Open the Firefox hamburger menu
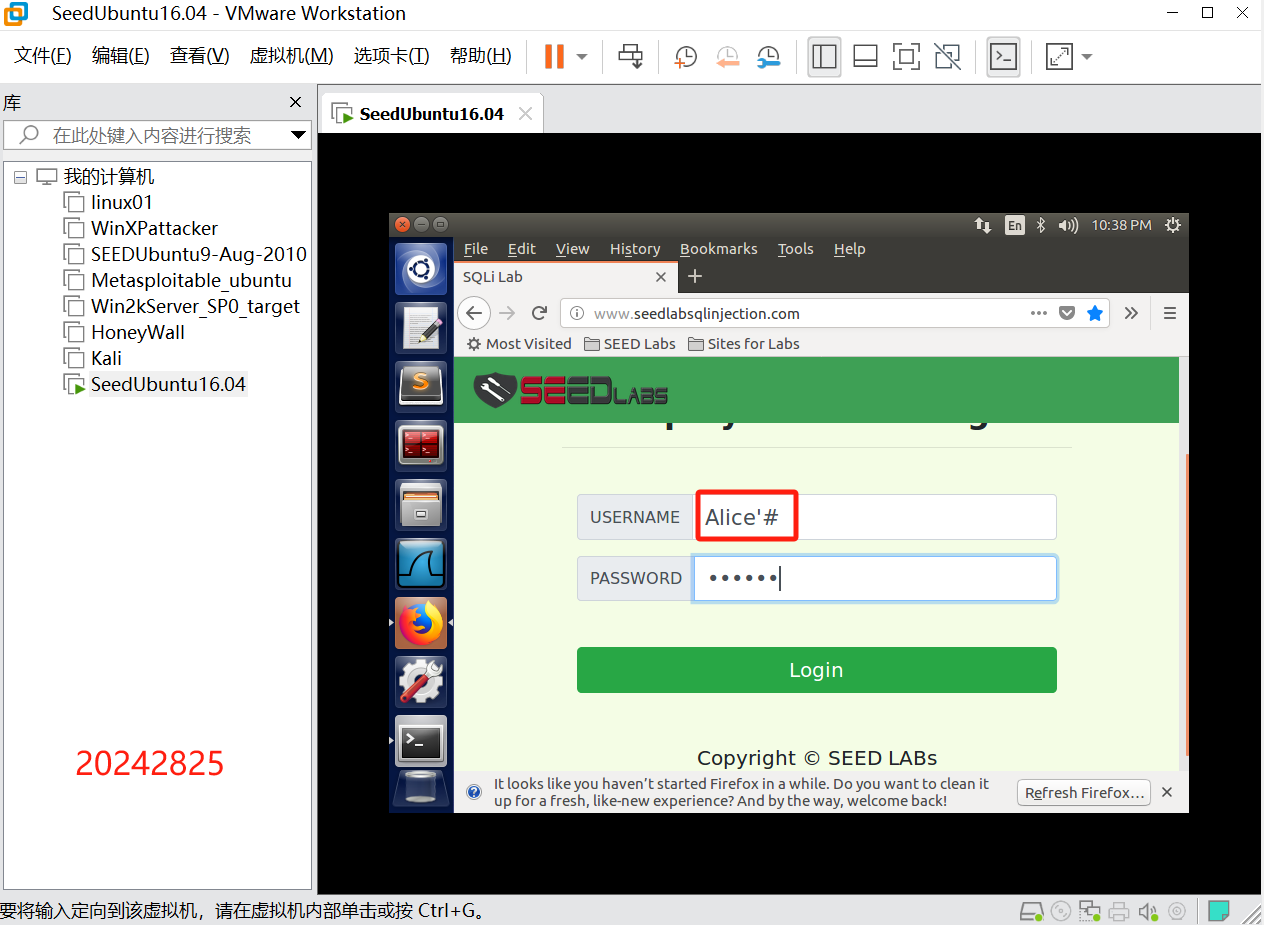The width and height of the screenshot is (1264, 925). [x=1169, y=313]
